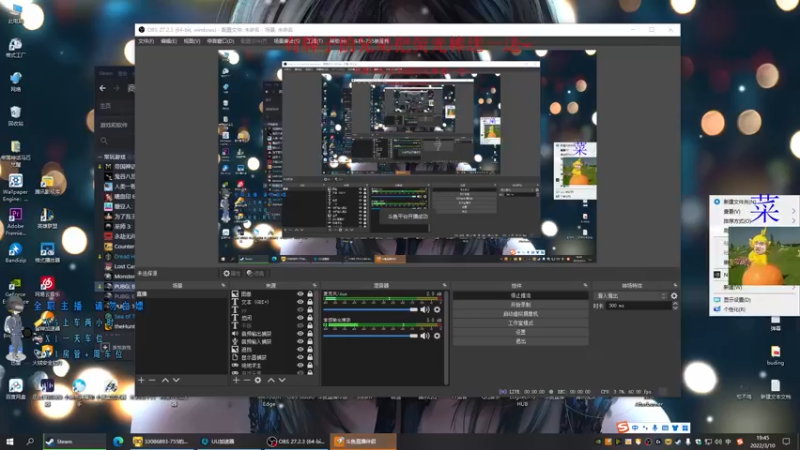Switch to Steam in the taskbar
Image resolution: width=800 pixels, height=450 pixels.
point(74,441)
